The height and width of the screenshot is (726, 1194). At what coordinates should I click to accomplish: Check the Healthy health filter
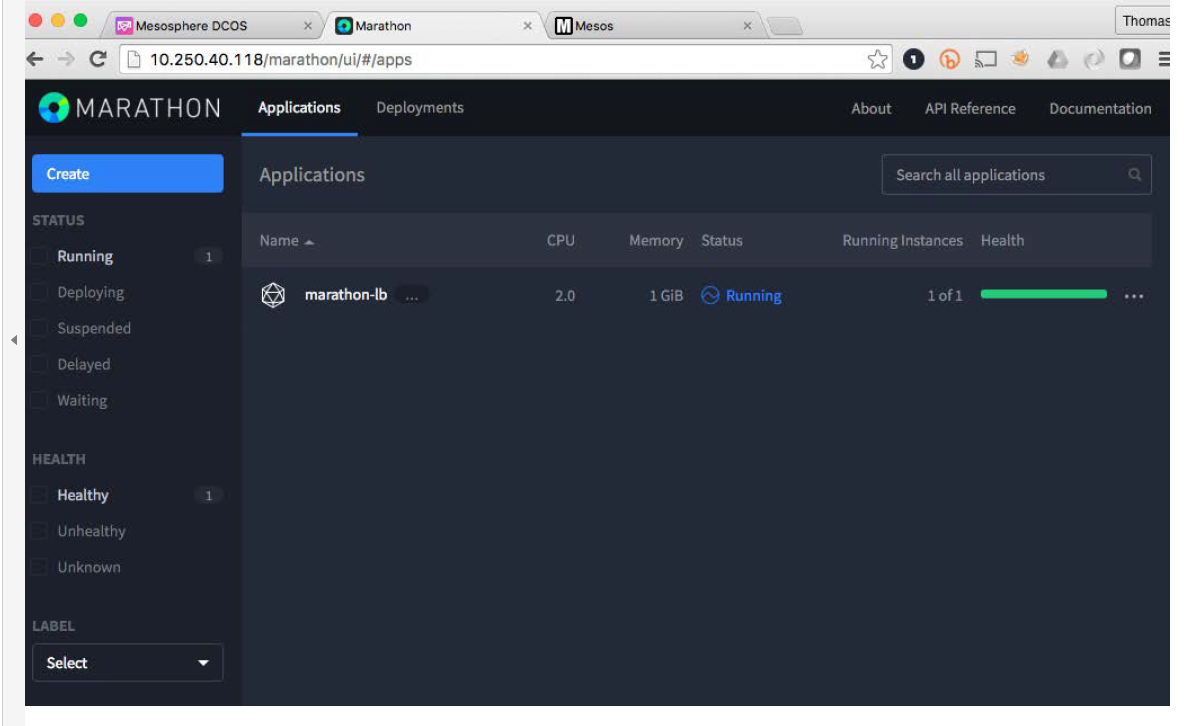(x=40, y=495)
